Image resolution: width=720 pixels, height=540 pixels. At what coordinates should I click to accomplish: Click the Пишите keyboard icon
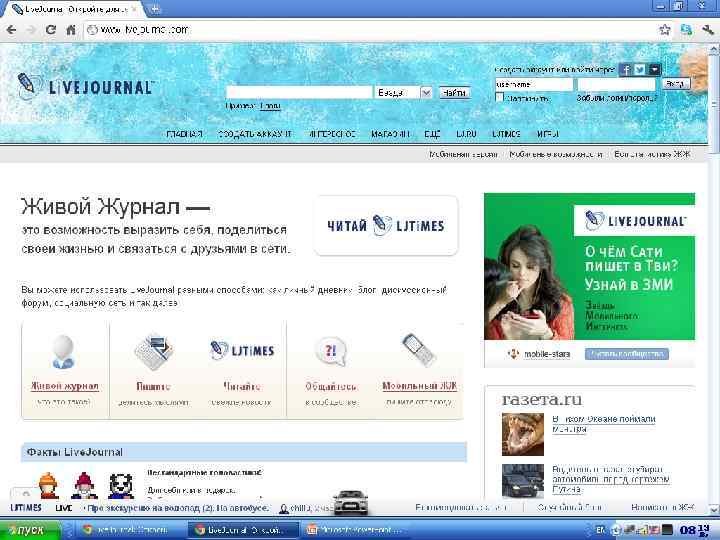pos(153,353)
